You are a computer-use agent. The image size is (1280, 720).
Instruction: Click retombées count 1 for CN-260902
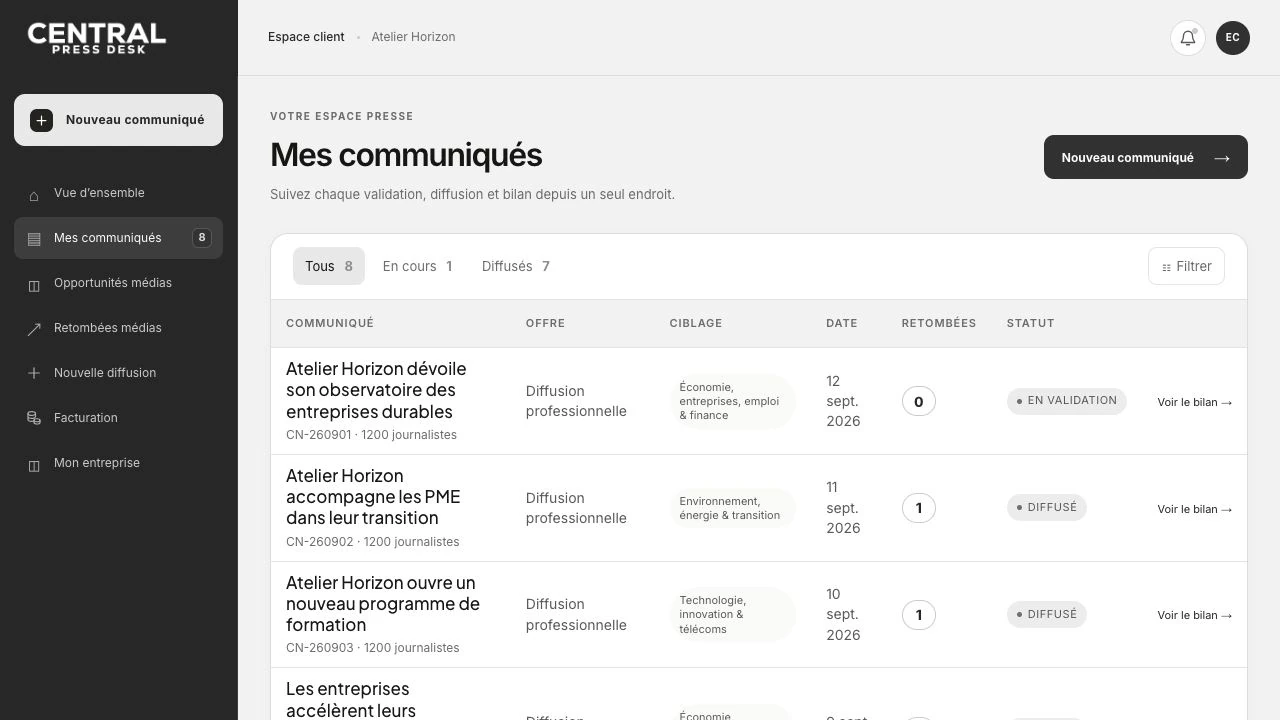click(x=919, y=508)
